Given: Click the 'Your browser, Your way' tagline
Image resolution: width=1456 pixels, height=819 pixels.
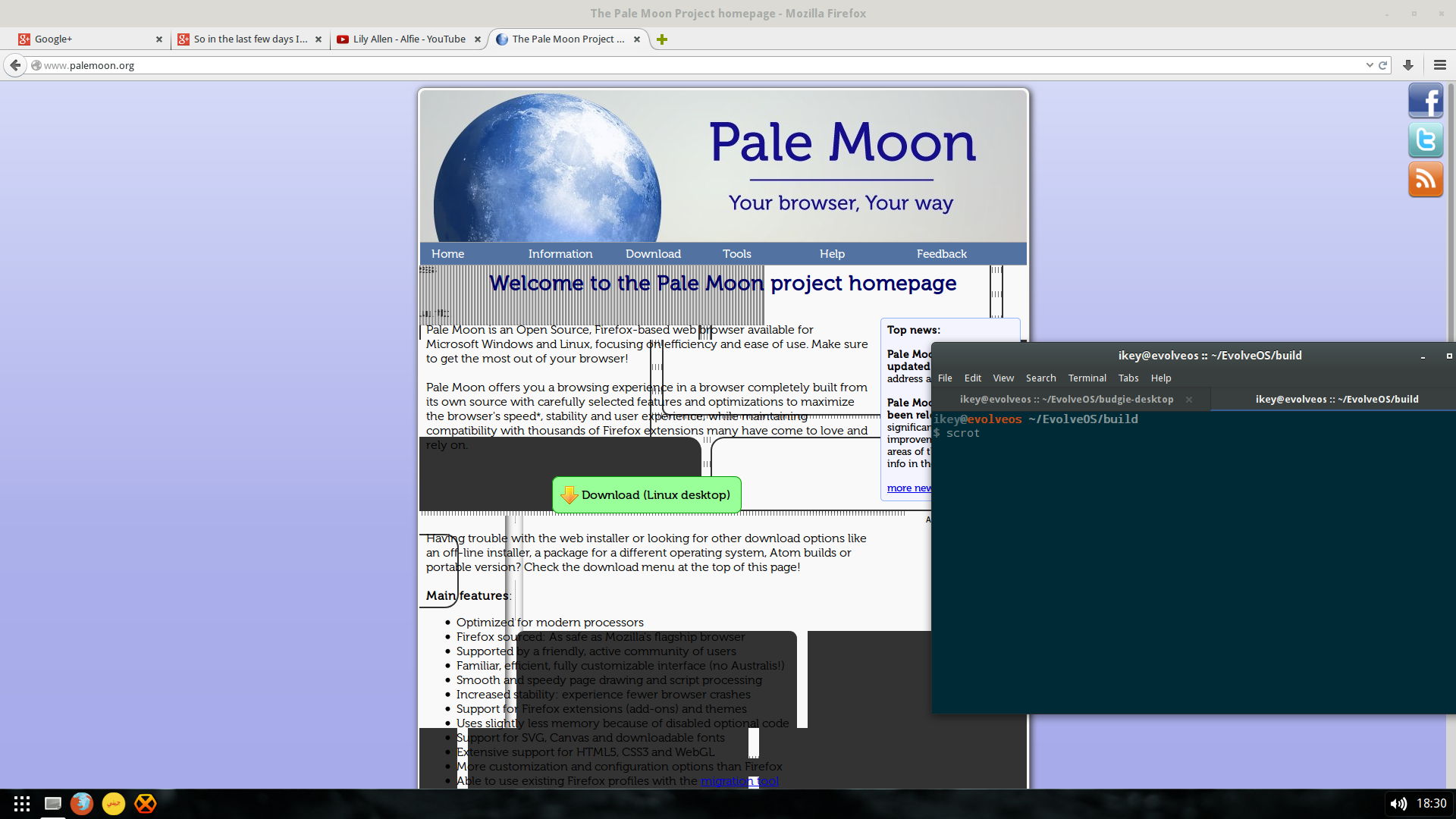Looking at the screenshot, I should [x=840, y=203].
